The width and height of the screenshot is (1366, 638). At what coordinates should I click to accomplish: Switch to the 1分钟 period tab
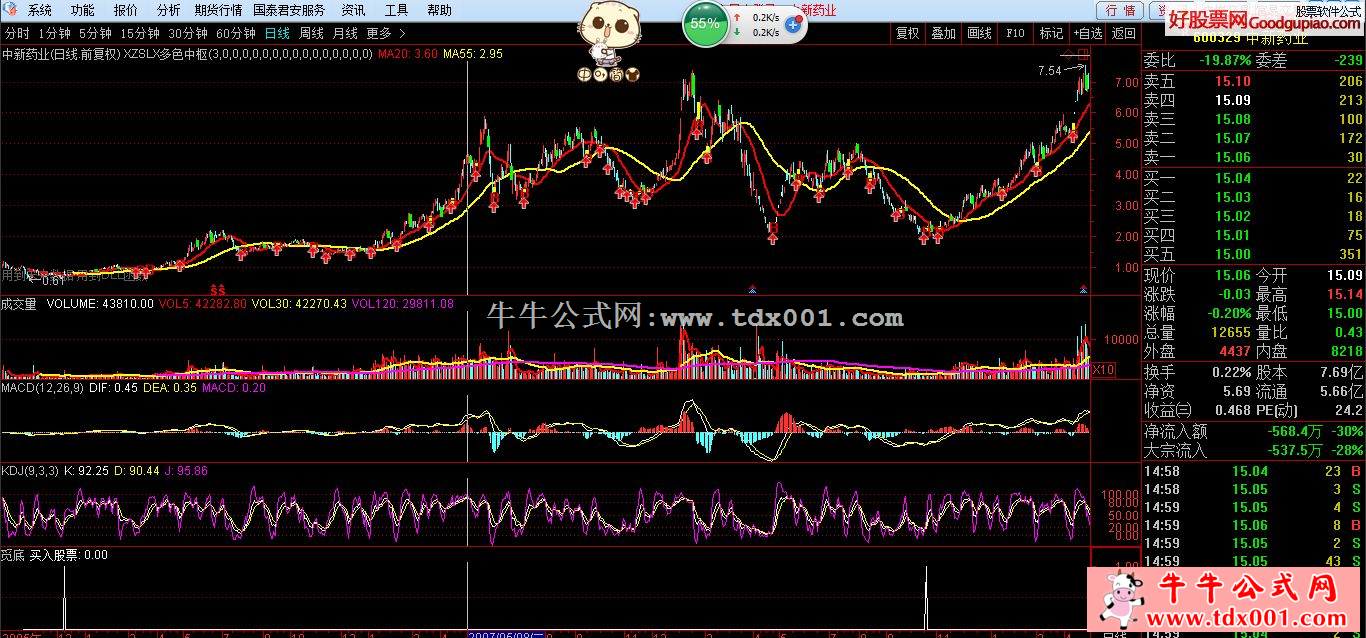(x=55, y=33)
